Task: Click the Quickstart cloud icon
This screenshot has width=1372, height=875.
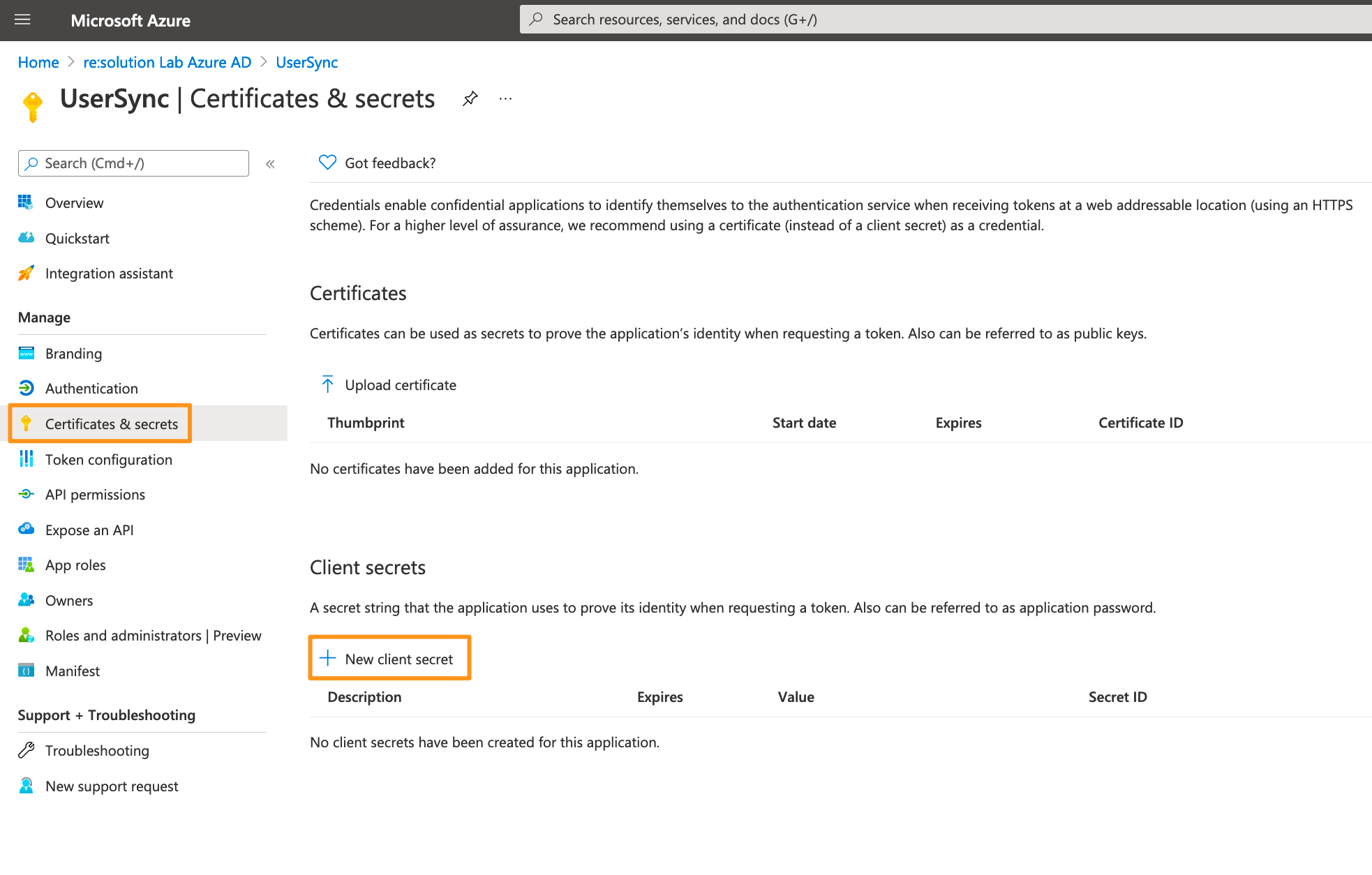Action: click(27, 237)
